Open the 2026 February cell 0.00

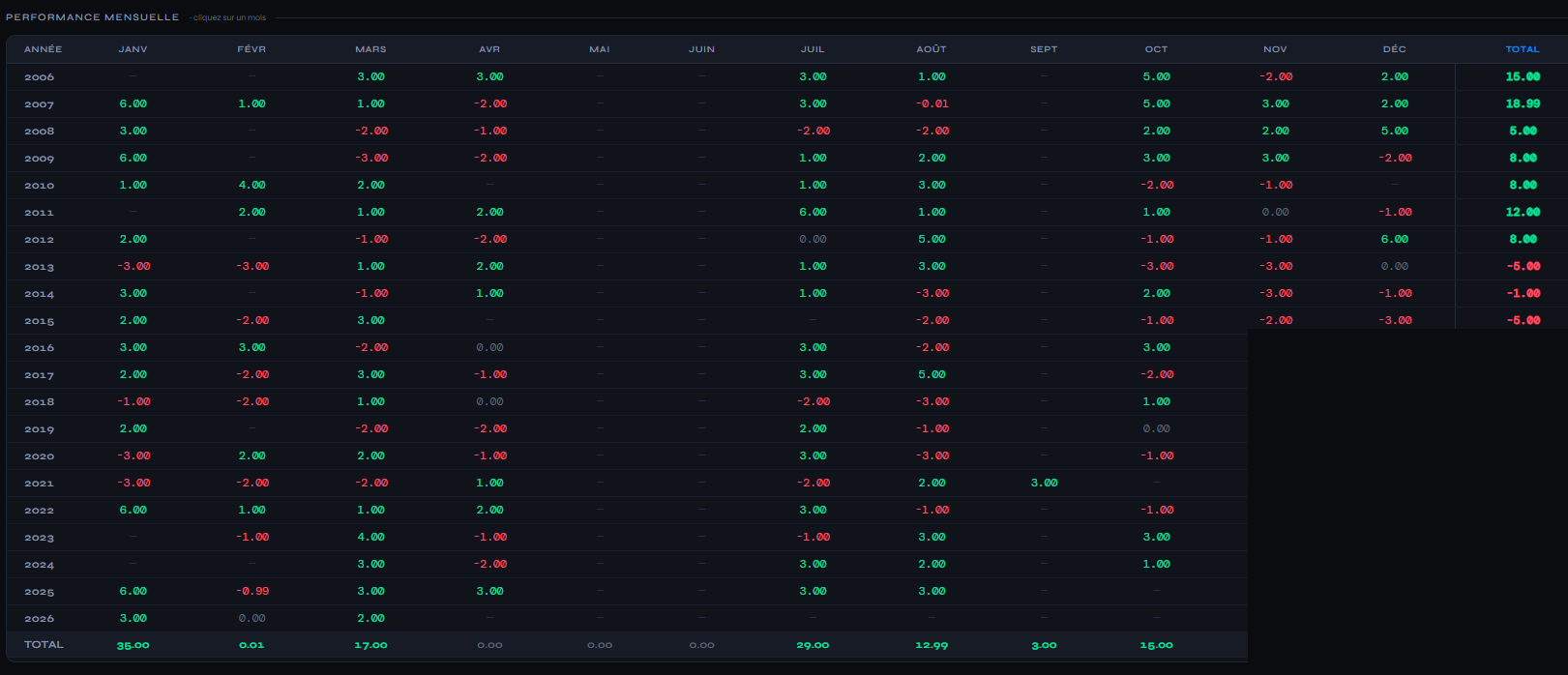(251, 618)
